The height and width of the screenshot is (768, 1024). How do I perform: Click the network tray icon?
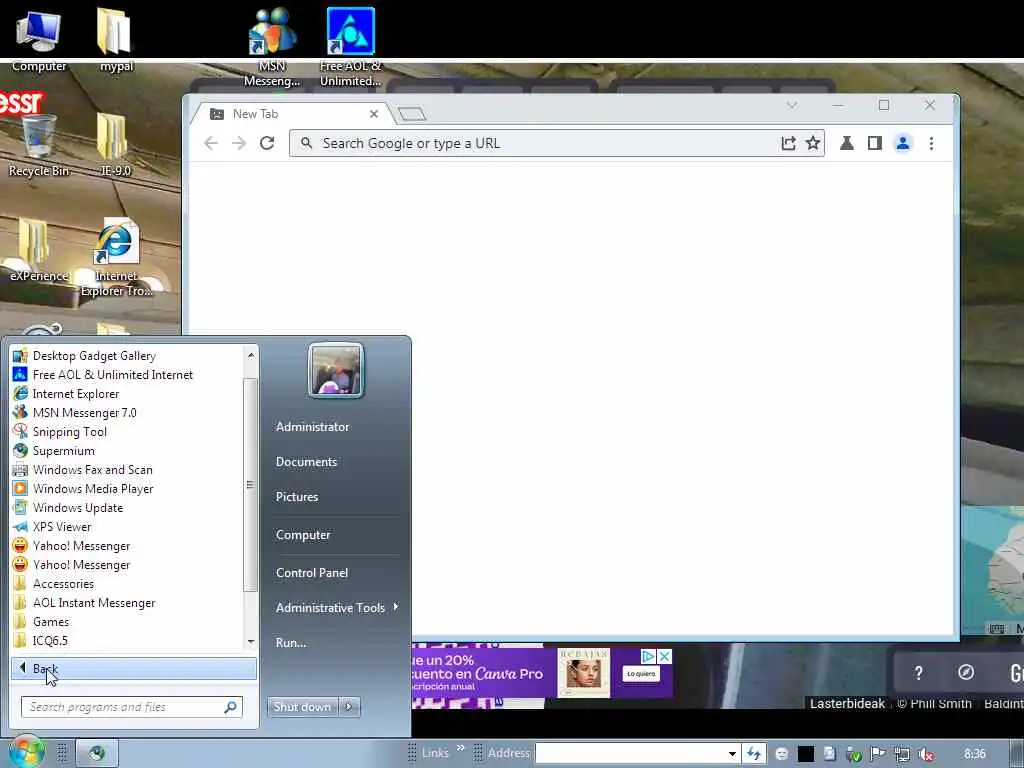[901, 754]
